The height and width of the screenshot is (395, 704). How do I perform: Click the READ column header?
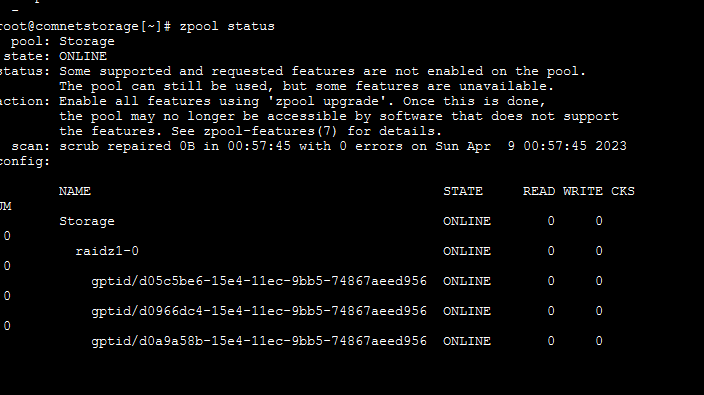[x=539, y=191]
